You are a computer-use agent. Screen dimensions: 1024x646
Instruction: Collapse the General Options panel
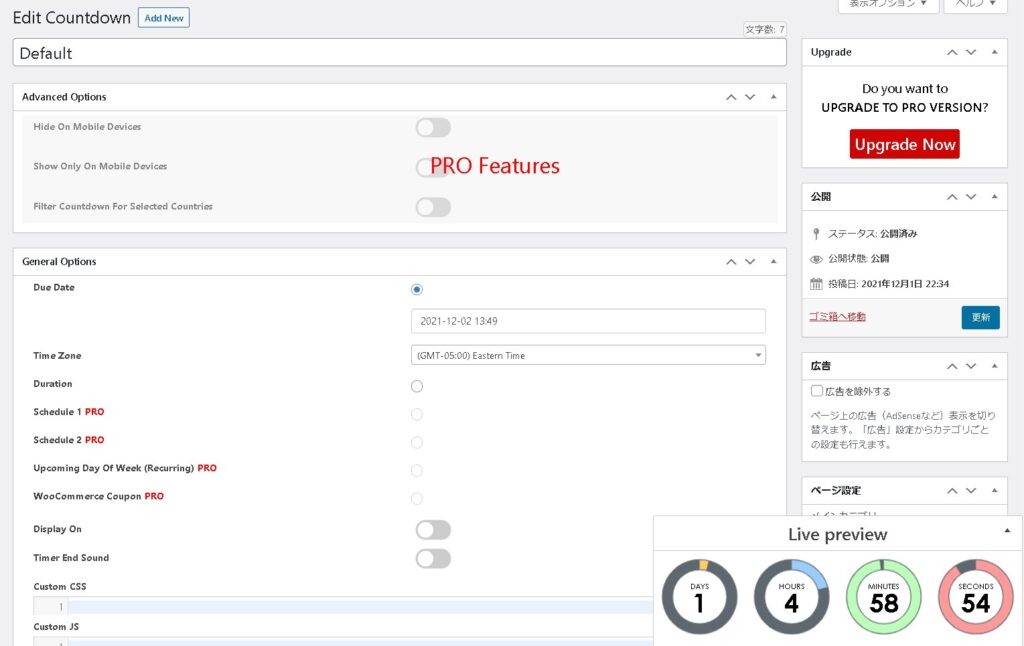click(773, 262)
